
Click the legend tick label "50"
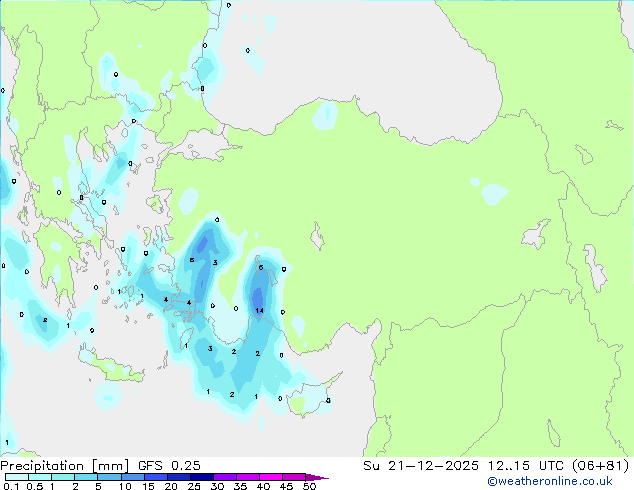310,486
